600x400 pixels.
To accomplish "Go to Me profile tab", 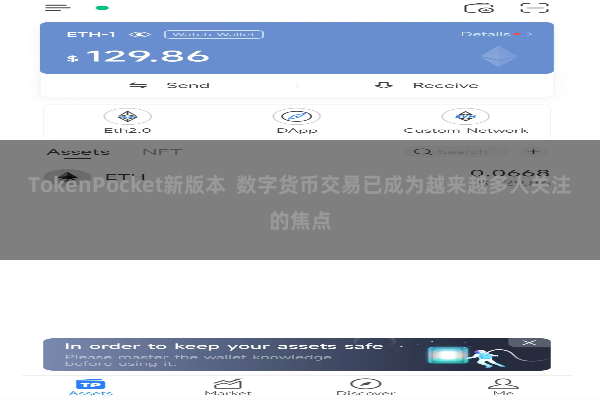I will (x=503, y=387).
